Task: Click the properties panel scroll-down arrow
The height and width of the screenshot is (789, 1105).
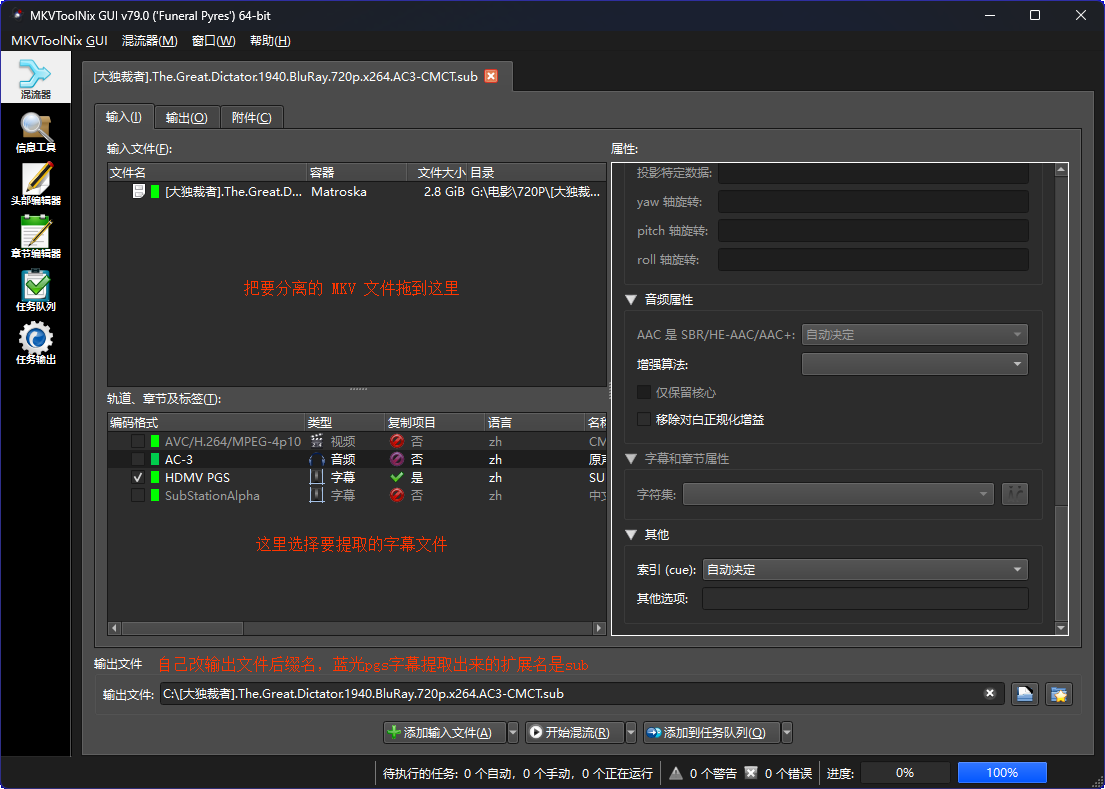Action: [1061, 628]
